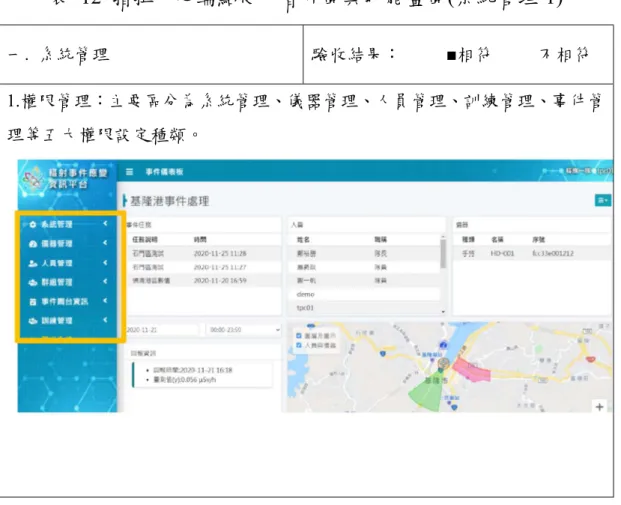Click the 事件儀表板 title in top bar
Viewport: 621px width, 505px height.
point(164,172)
